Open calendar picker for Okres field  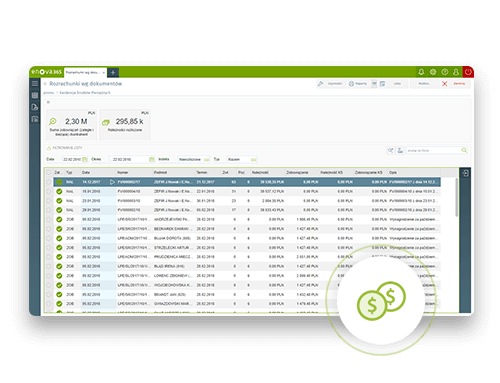point(152,159)
